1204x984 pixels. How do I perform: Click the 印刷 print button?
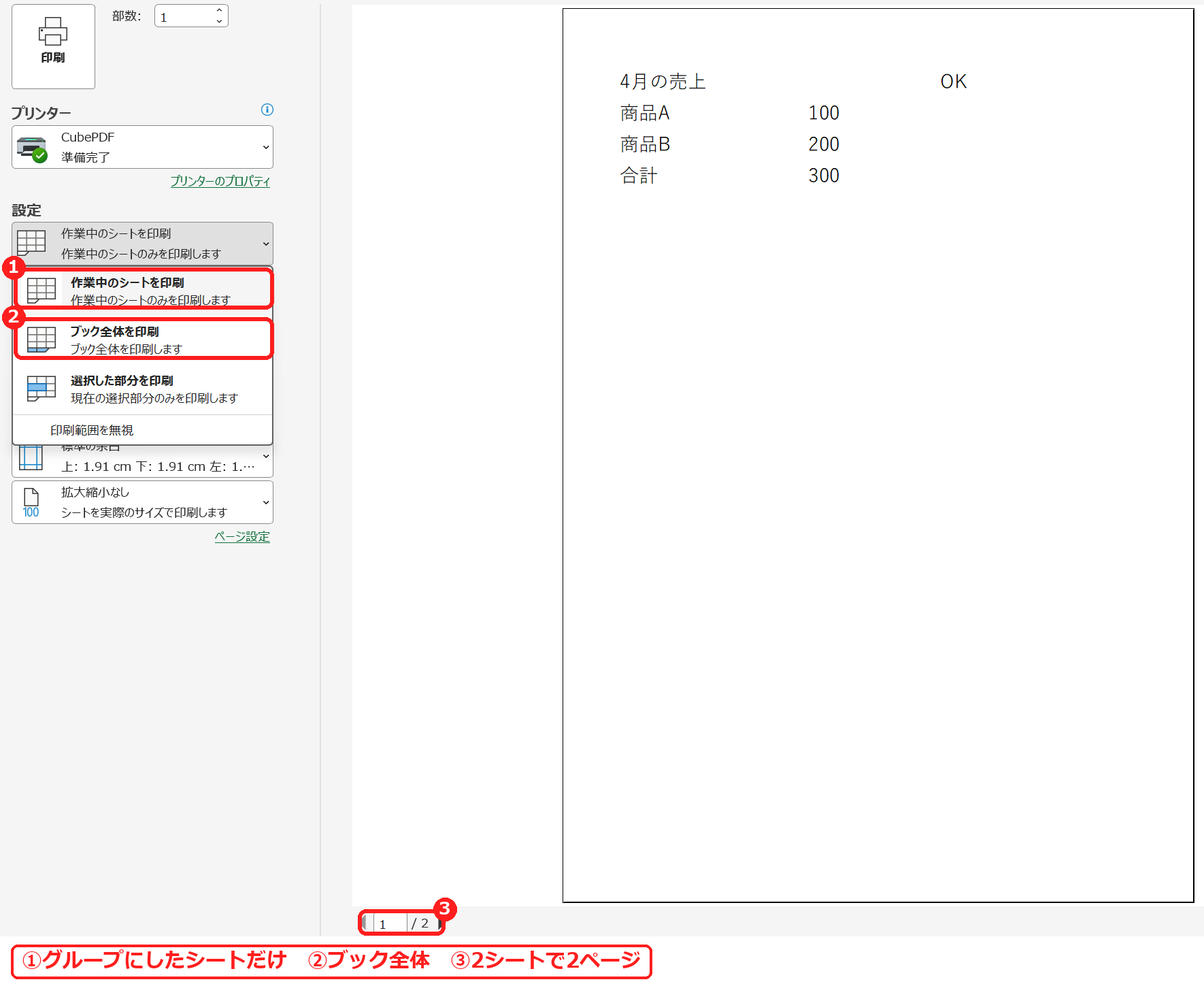click(x=53, y=46)
